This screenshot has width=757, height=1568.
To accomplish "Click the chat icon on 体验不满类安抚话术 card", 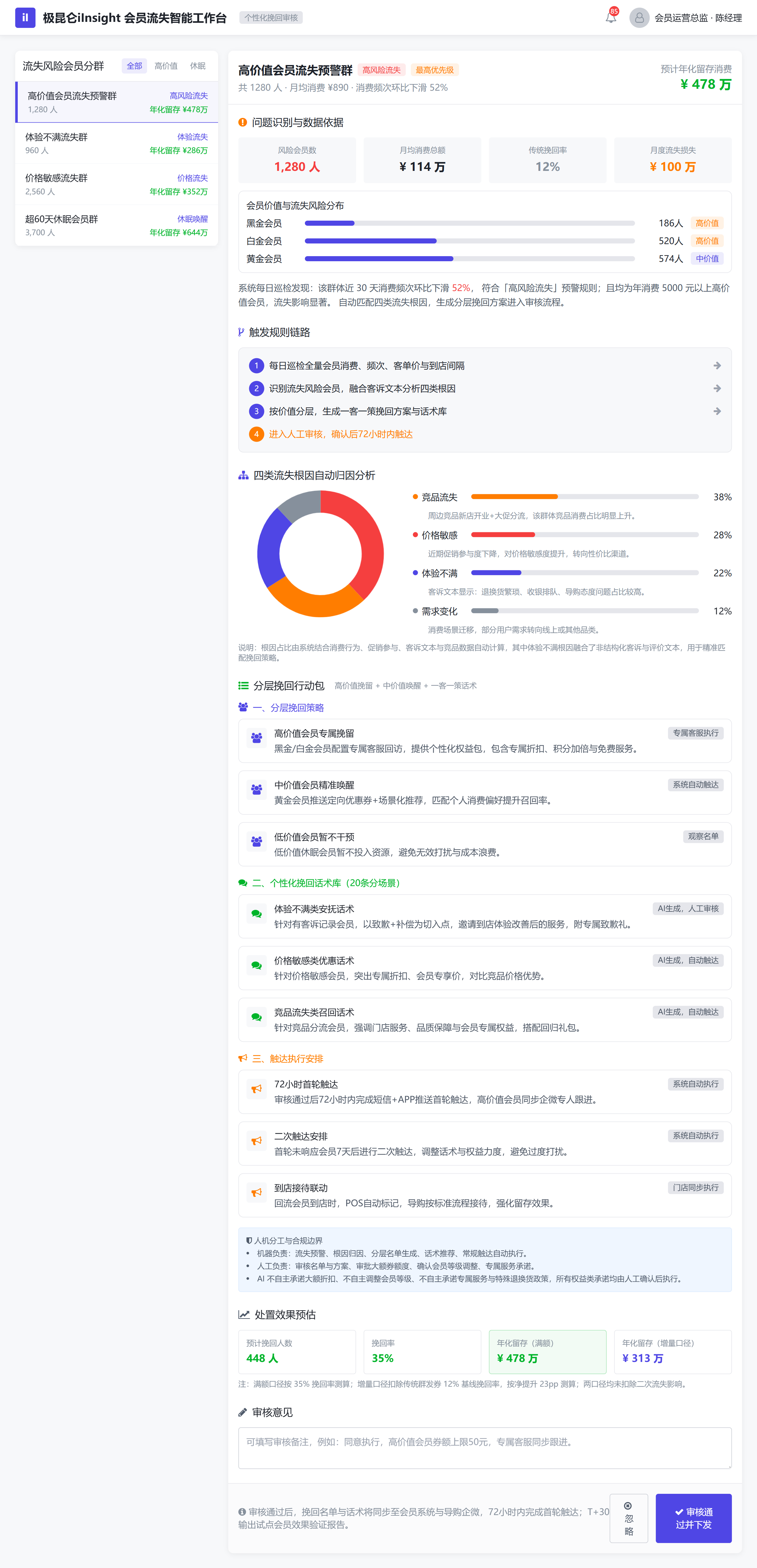I will (x=257, y=914).
